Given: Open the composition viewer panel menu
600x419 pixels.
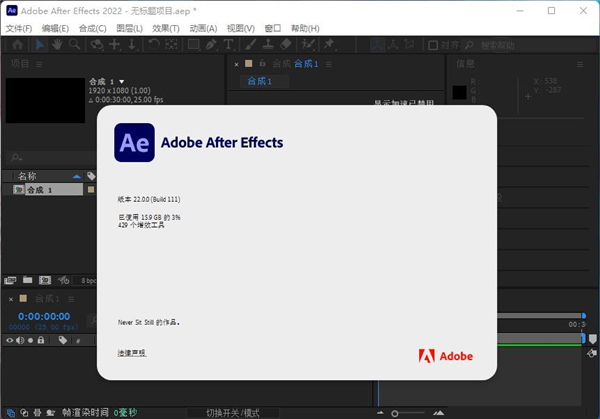Looking at the screenshot, I should 329,64.
